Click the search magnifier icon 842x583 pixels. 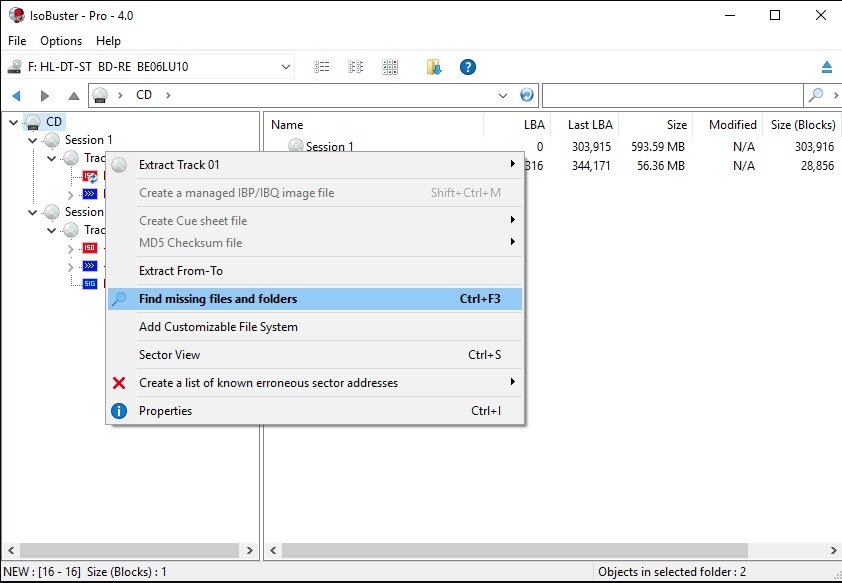click(816, 95)
